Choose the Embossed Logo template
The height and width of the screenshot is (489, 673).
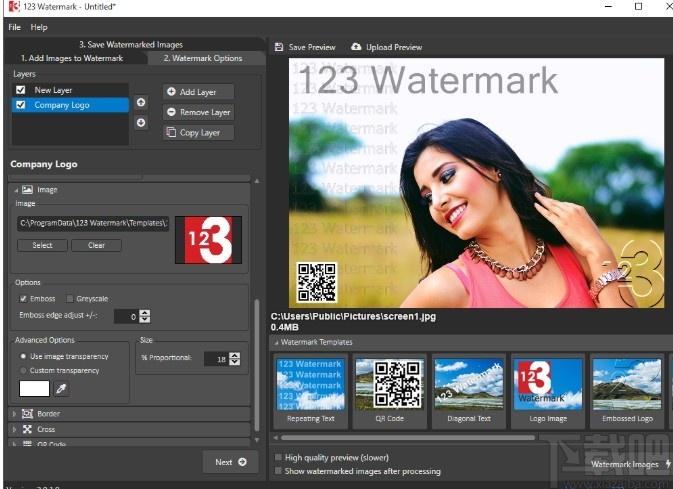click(x=627, y=390)
